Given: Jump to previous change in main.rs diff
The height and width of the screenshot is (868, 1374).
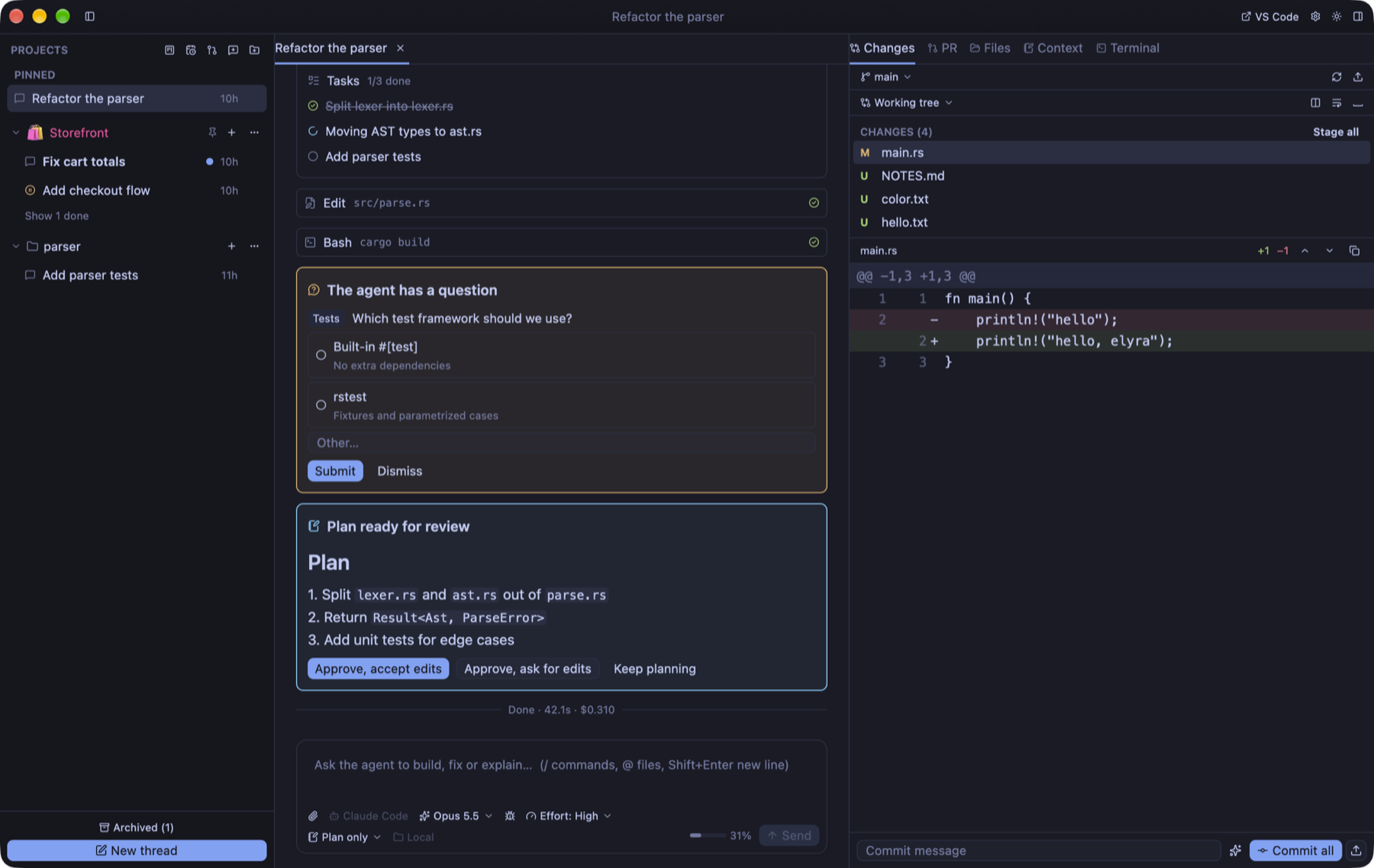Looking at the screenshot, I should [x=1305, y=250].
